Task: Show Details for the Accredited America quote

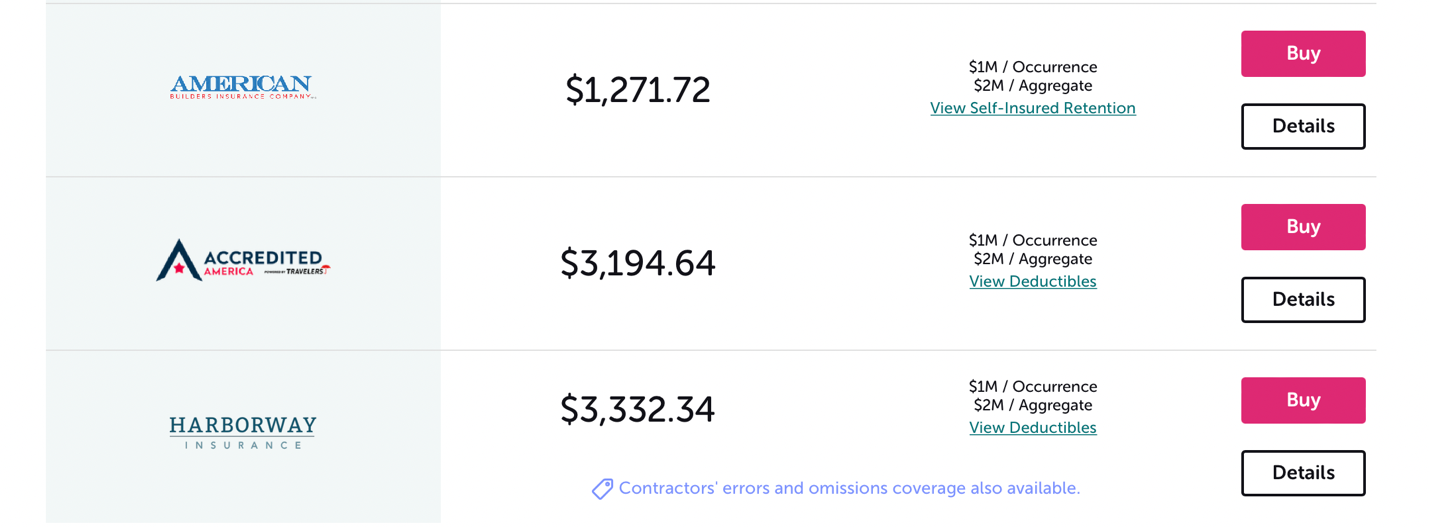Action: 1302,299
